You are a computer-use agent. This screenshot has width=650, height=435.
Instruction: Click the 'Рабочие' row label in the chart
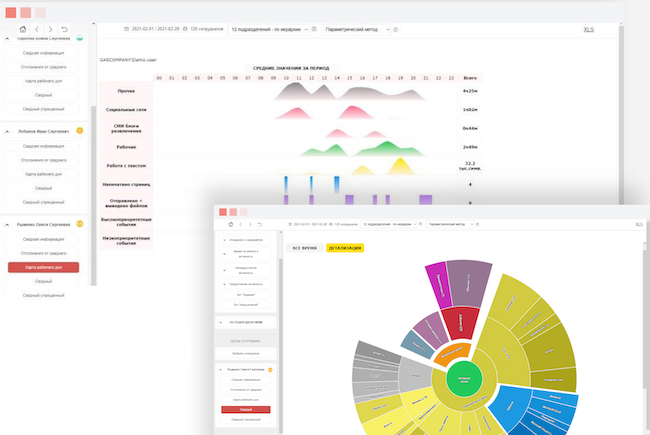(x=126, y=147)
